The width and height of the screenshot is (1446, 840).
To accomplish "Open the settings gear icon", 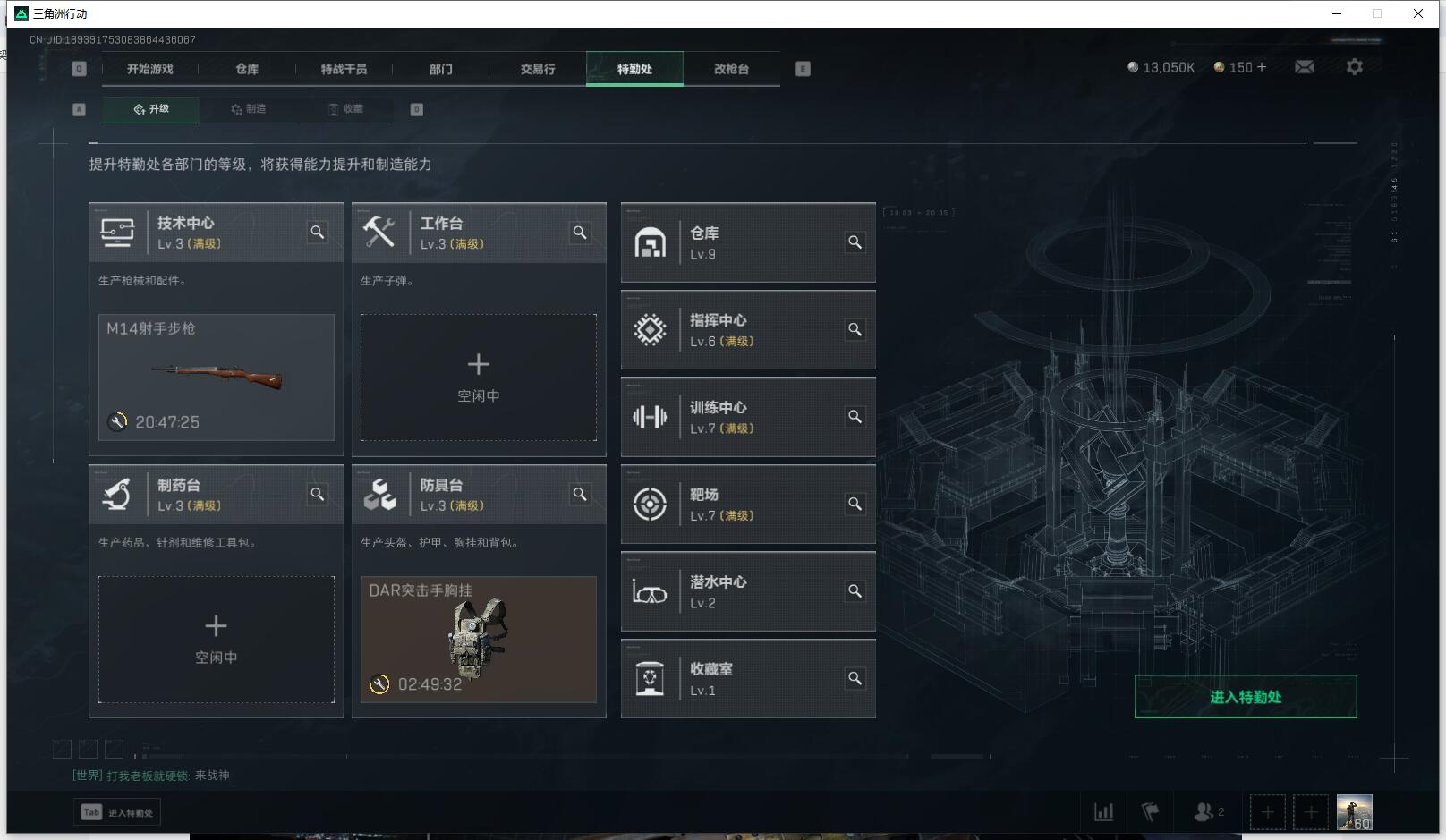I will pyautogui.click(x=1355, y=67).
